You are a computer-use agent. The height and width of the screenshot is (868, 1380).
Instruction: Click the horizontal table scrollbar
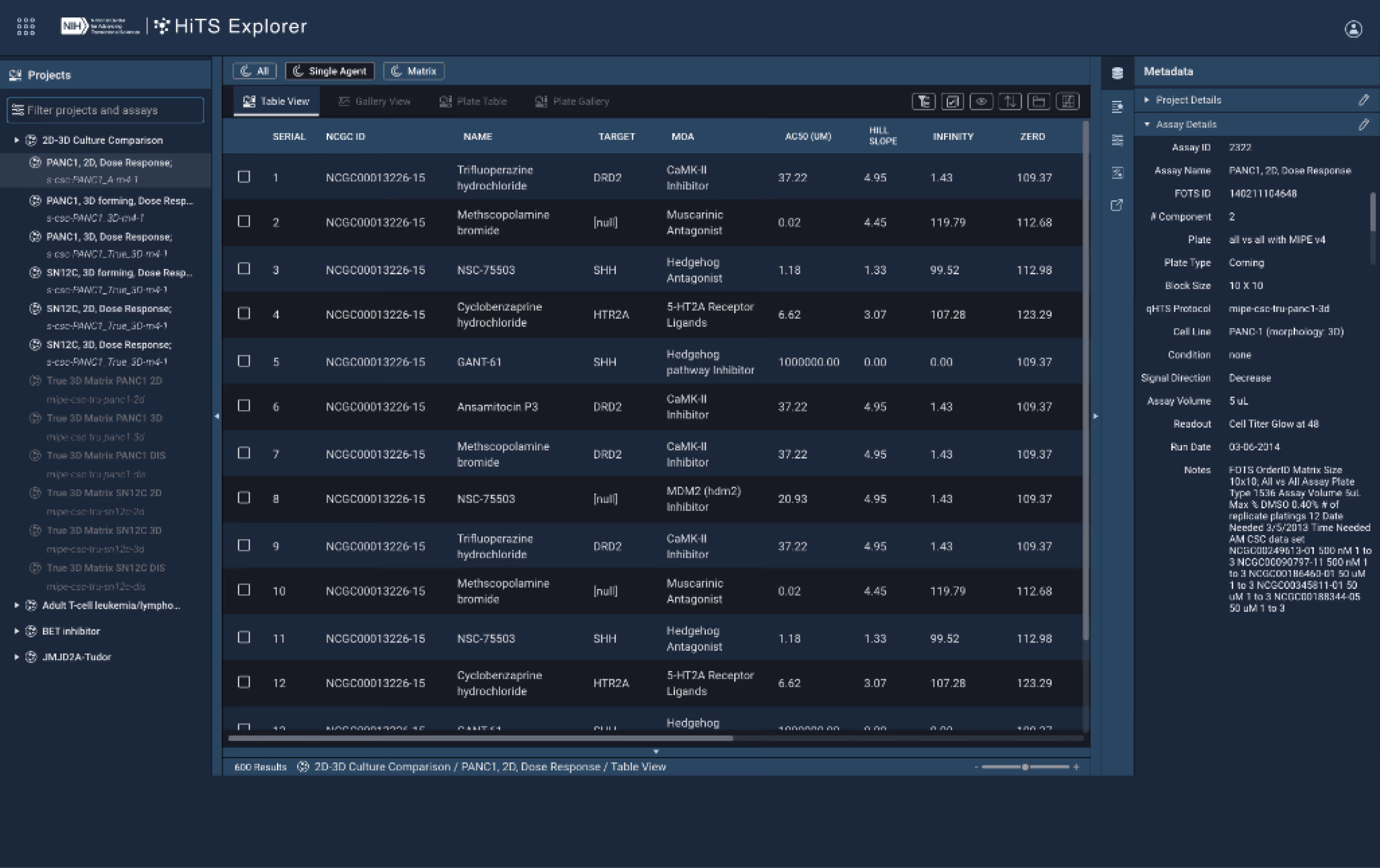480,738
